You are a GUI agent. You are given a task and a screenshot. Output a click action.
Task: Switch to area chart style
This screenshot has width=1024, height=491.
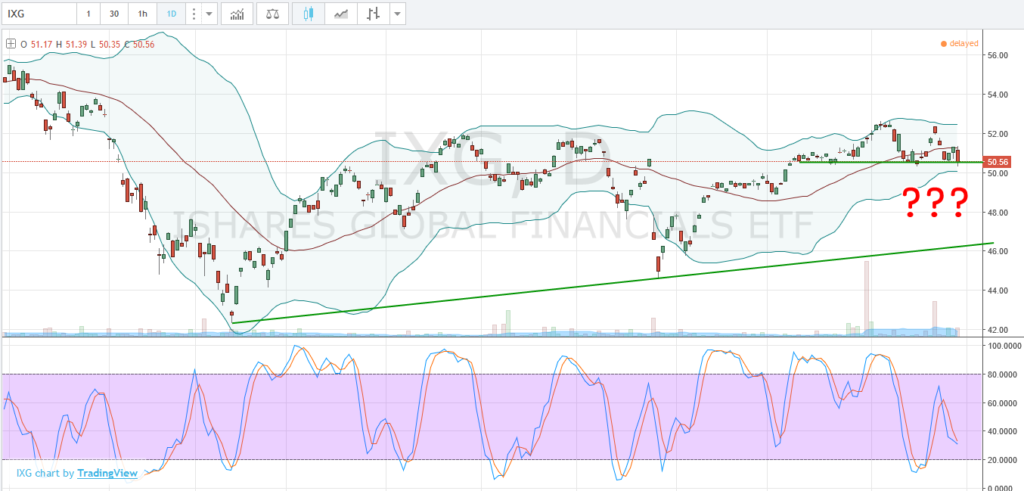pos(342,15)
